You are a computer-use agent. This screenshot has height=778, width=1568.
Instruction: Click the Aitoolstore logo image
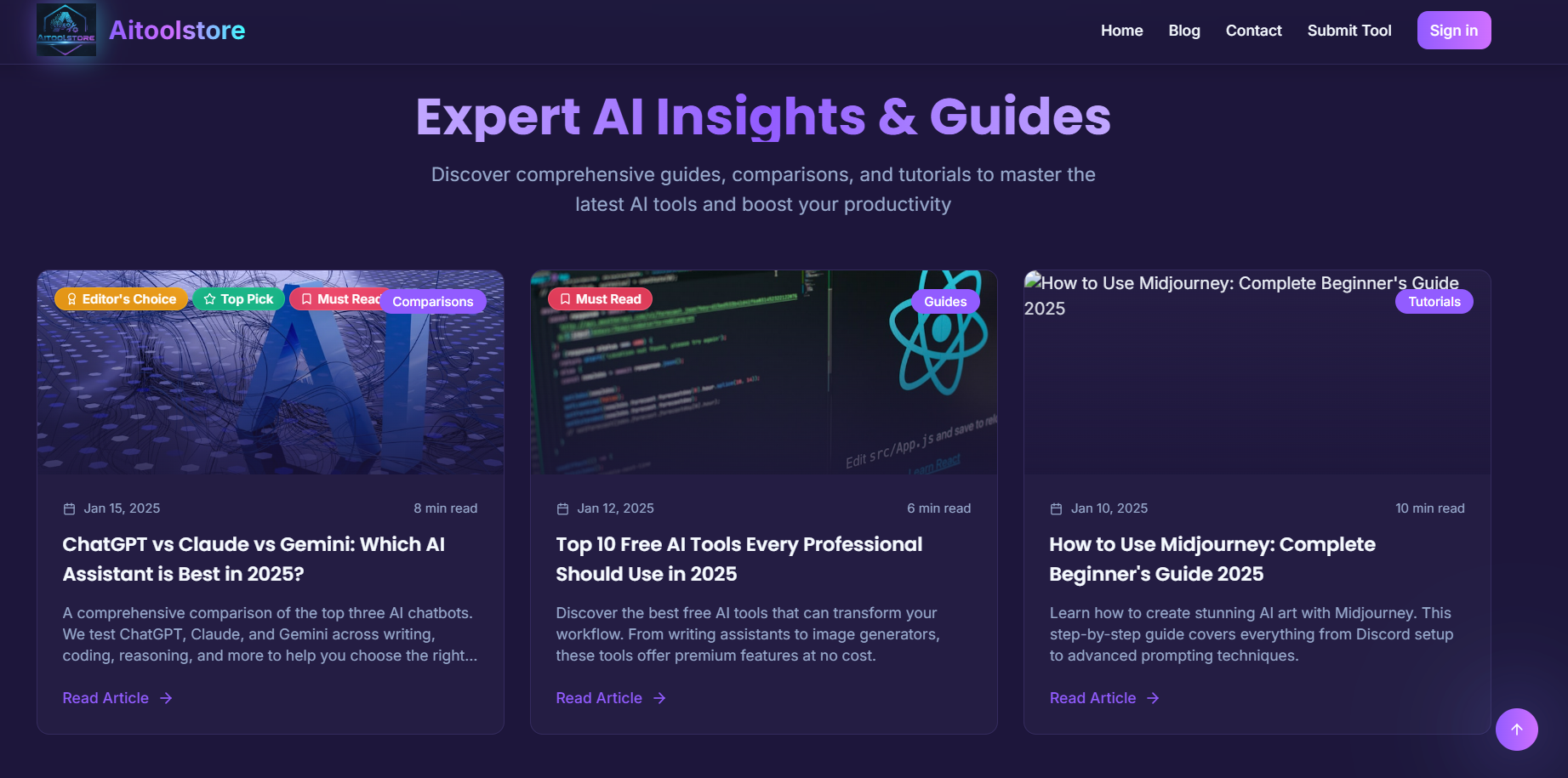click(66, 30)
